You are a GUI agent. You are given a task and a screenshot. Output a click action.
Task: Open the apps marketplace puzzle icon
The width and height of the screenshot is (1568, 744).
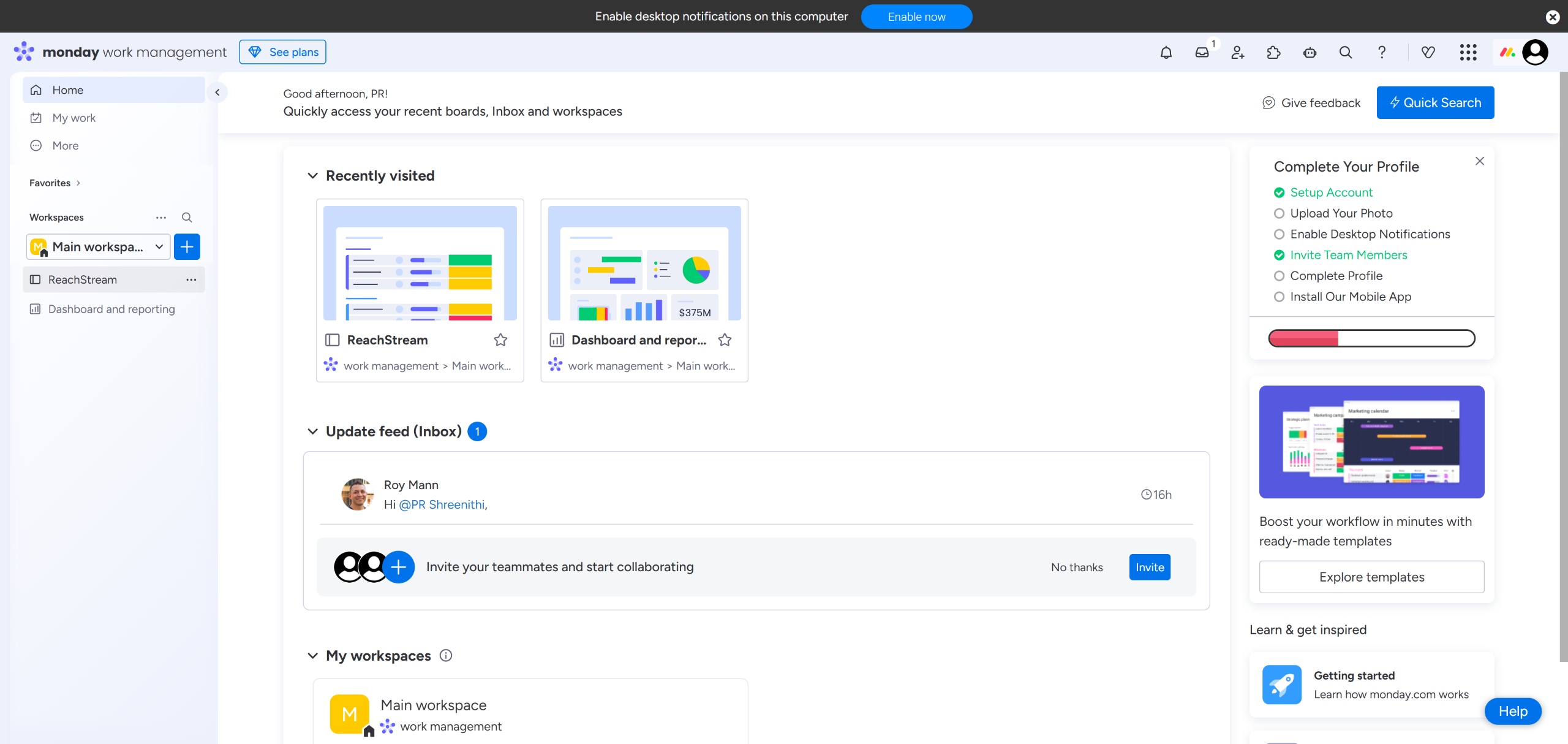pyautogui.click(x=1273, y=53)
